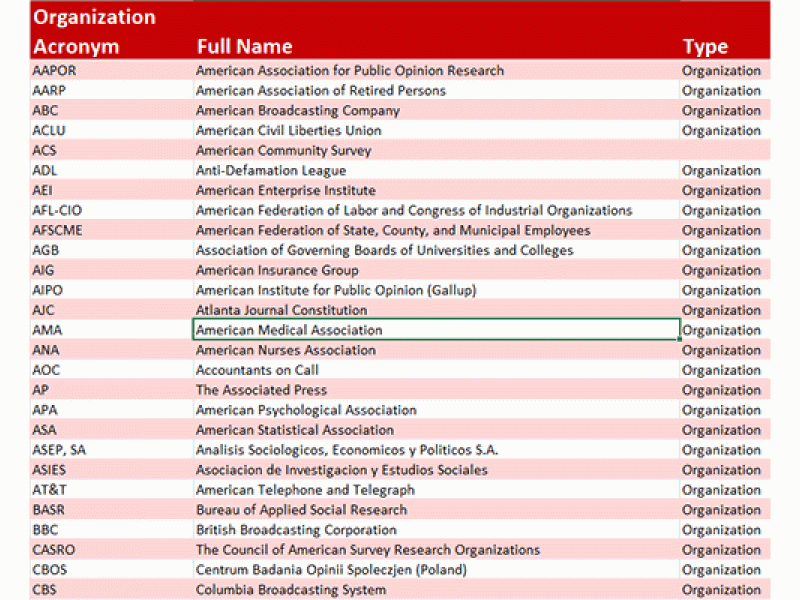Click the AMA acronym cell
The height and width of the screenshot is (600, 800).
[x=111, y=330]
